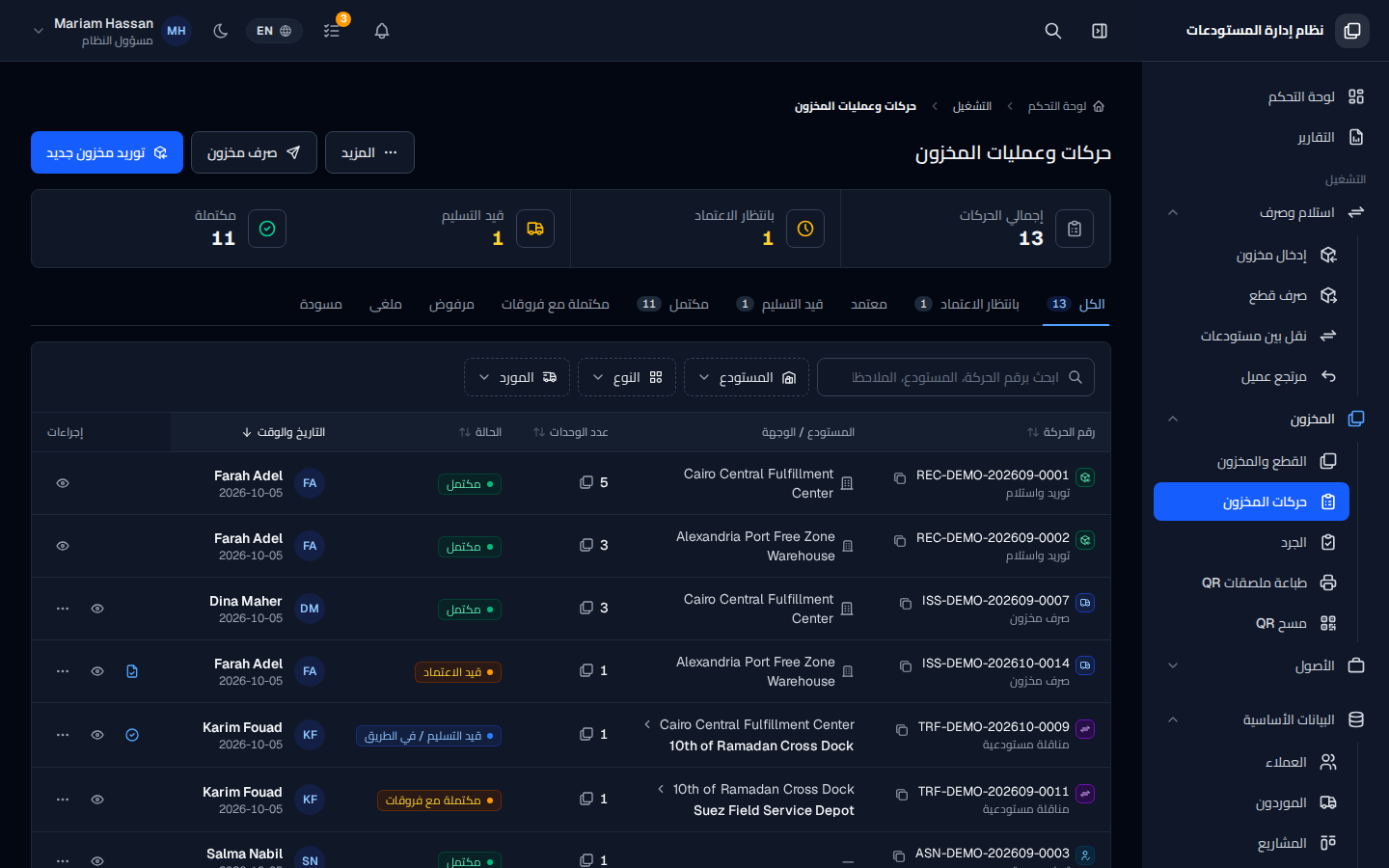Open the task checklist icon with badge 3

[x=332, y=31]
